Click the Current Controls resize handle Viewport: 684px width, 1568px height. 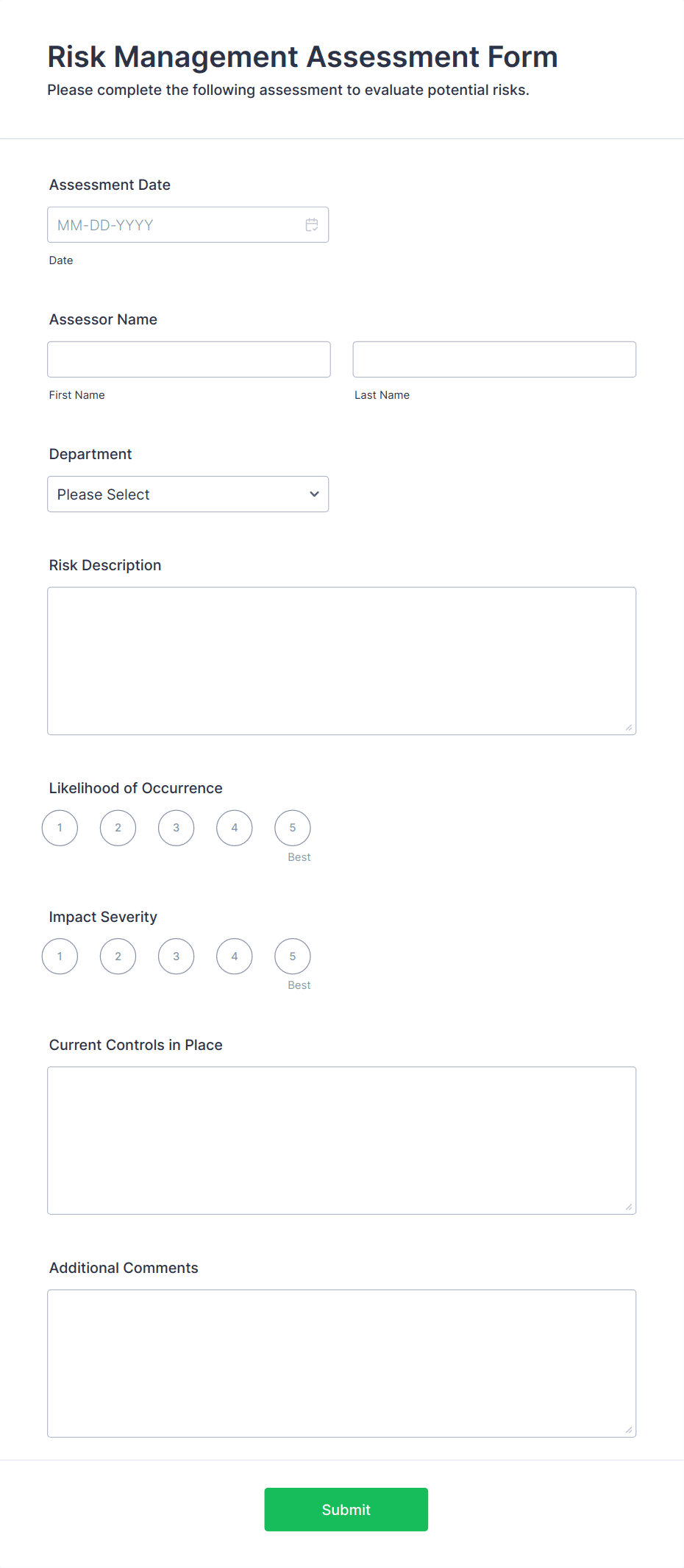[630, 1207]
